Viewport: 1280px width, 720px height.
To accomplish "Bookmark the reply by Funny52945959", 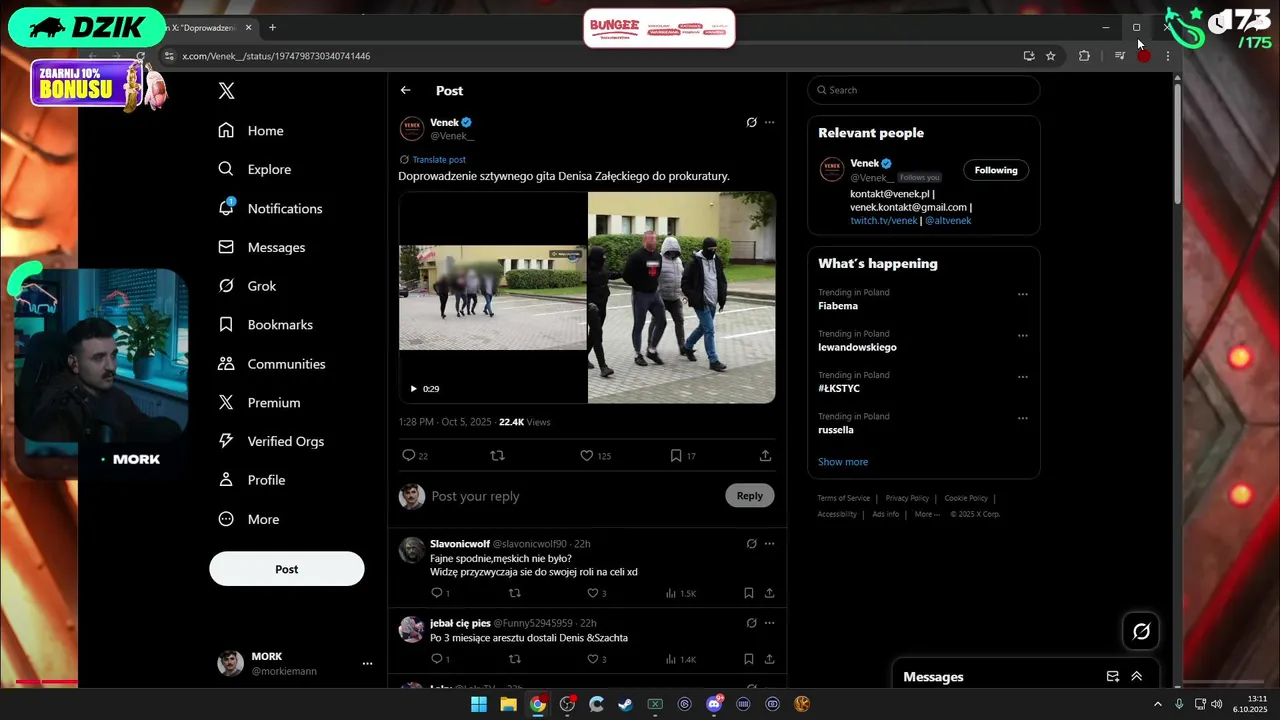I will tap(748, 659).
